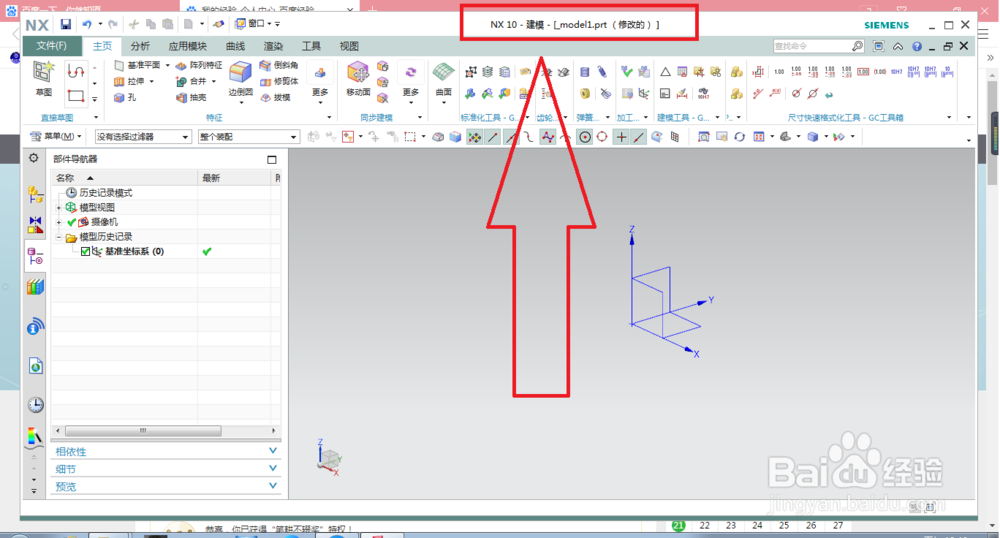Open the 菜单(M) dropdown
Image resolution: width=1000 pixels, height=538 pixels.
57,136
